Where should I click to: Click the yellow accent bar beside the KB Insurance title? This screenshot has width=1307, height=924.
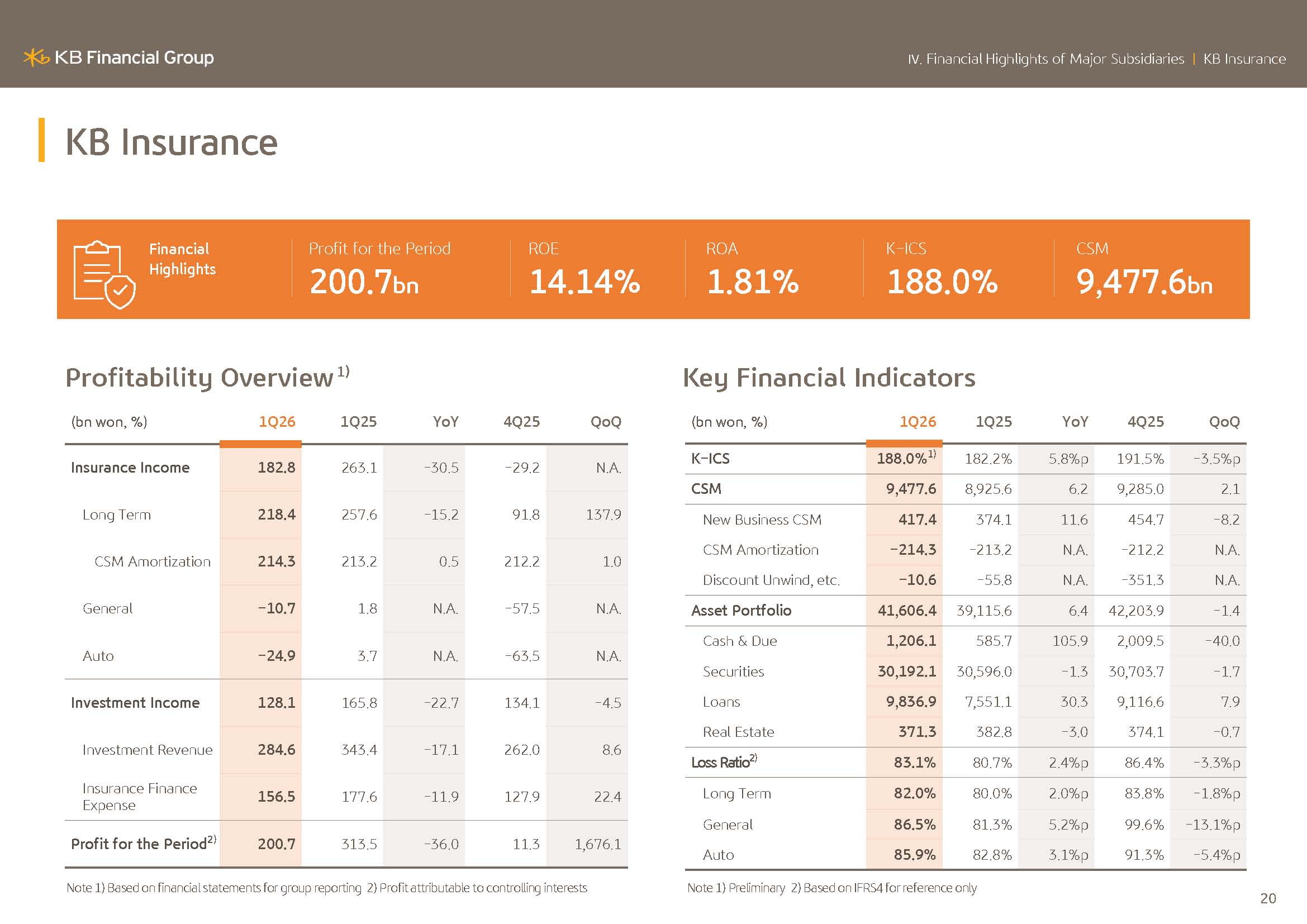41,140
